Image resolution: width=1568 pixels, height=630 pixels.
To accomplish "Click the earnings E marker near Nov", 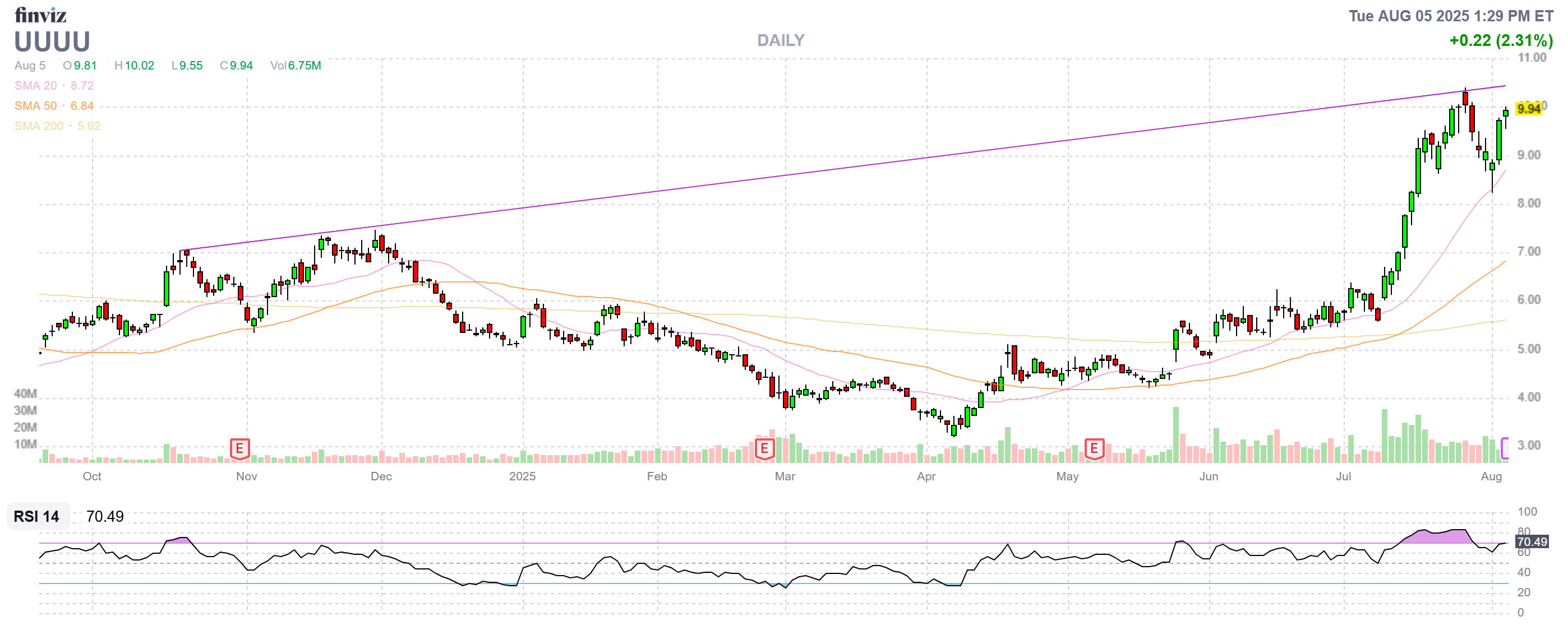I will [x=239, y=449].
